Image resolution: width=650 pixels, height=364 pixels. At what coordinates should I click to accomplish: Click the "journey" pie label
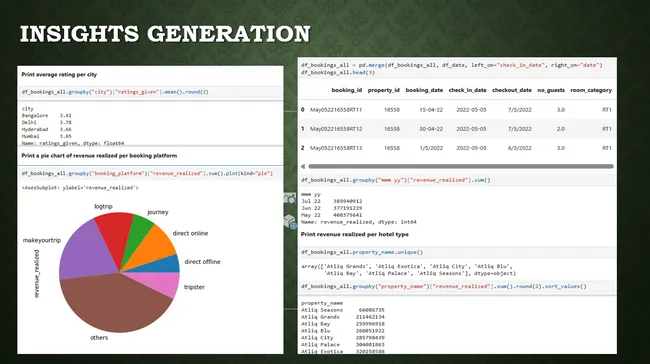point(158,212)
